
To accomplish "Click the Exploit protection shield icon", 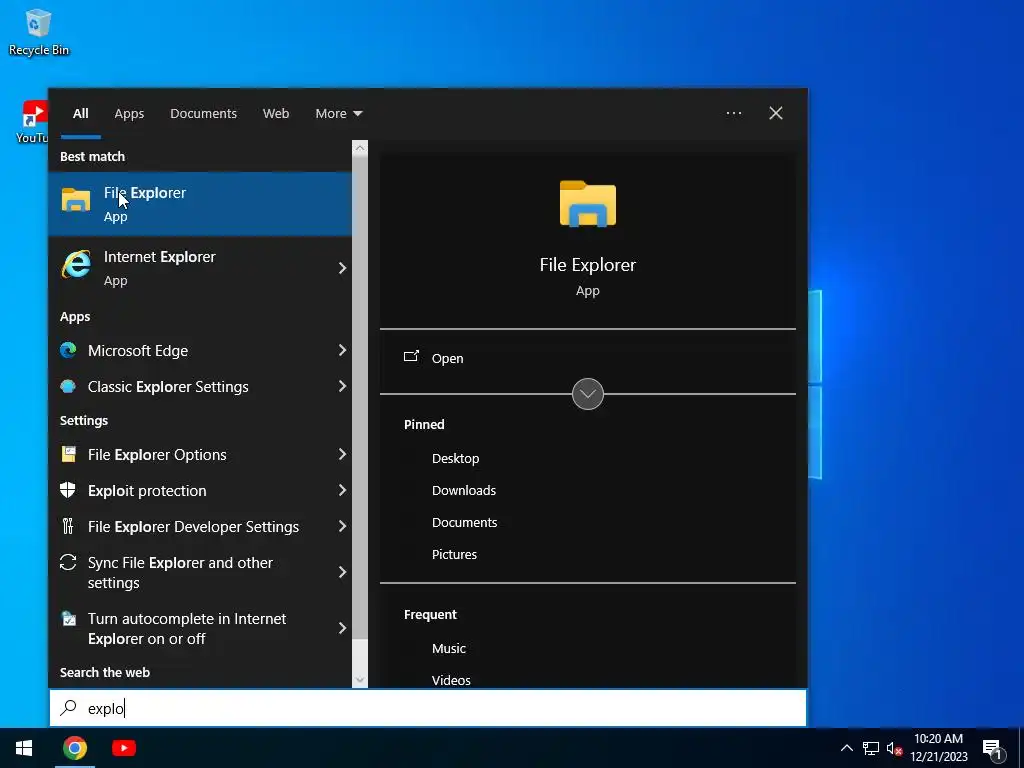I will pos(68,490).
